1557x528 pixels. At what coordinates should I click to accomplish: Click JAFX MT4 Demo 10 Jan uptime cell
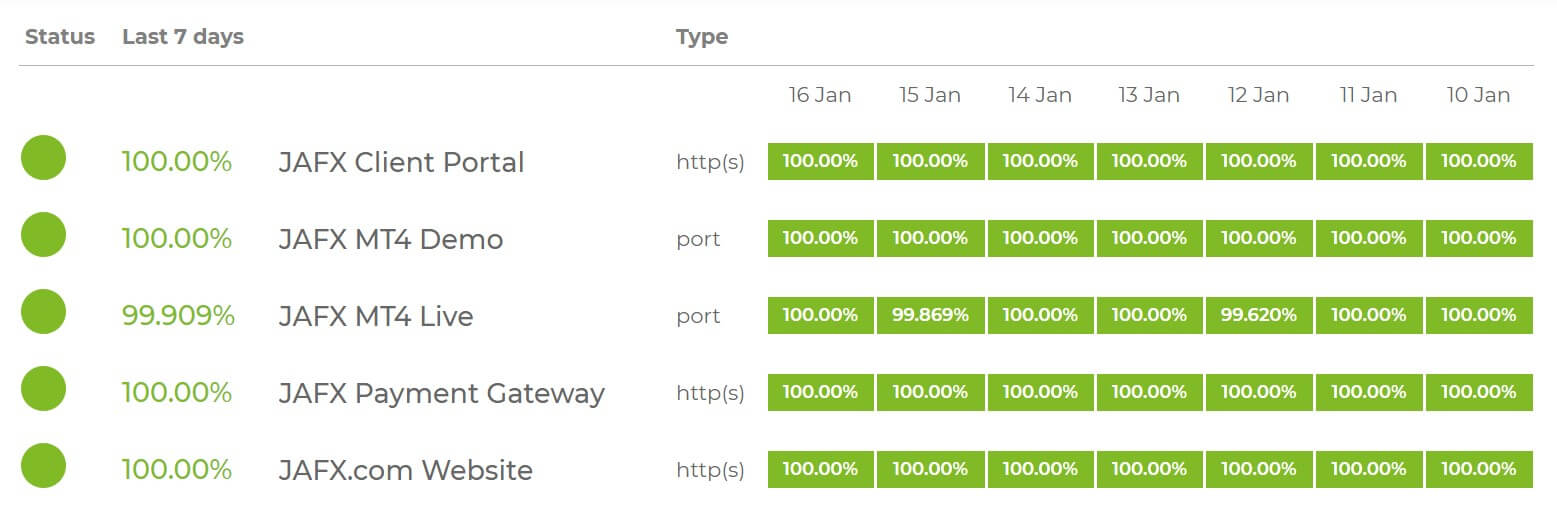pos(1479,238)
